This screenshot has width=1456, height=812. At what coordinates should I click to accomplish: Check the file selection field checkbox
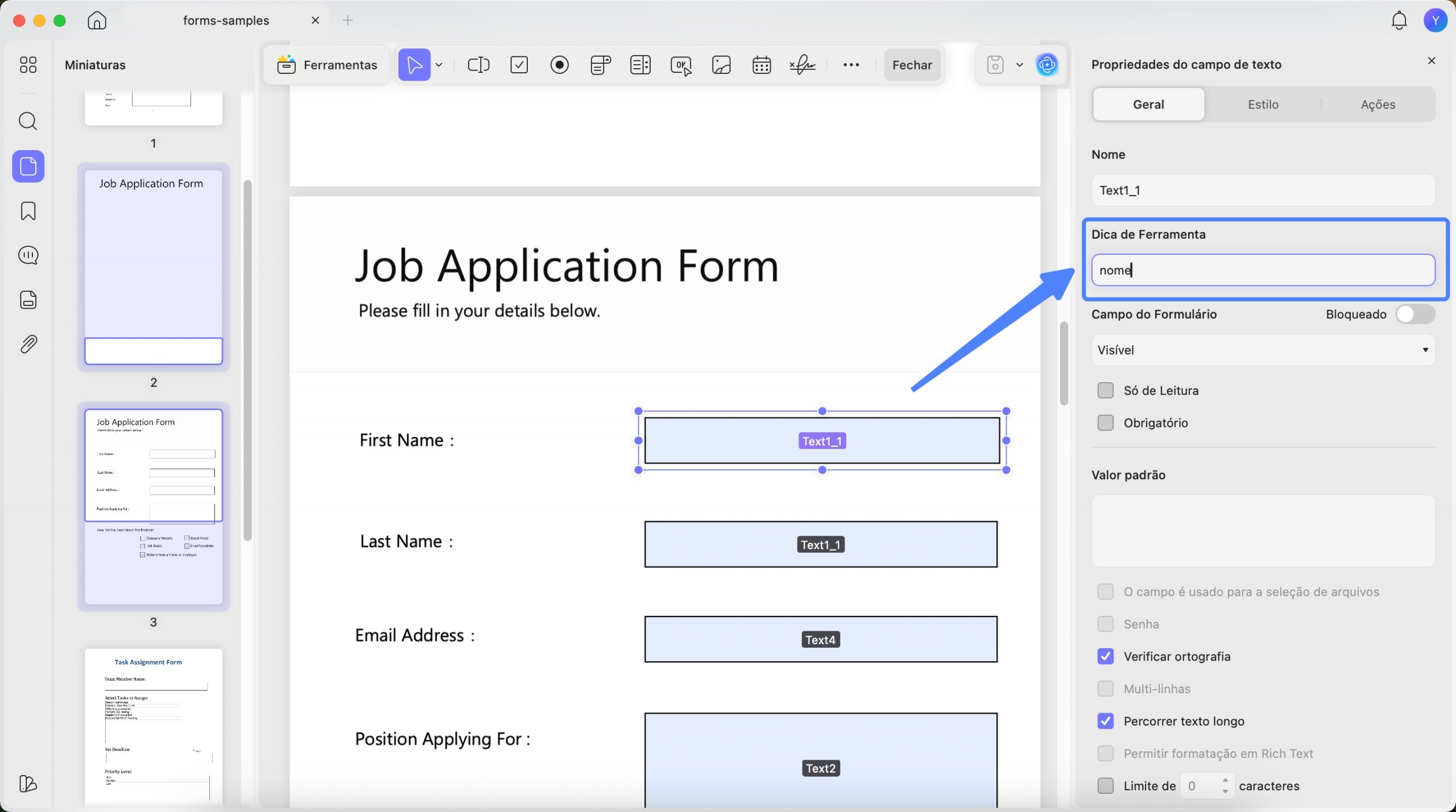(1106, 592)
